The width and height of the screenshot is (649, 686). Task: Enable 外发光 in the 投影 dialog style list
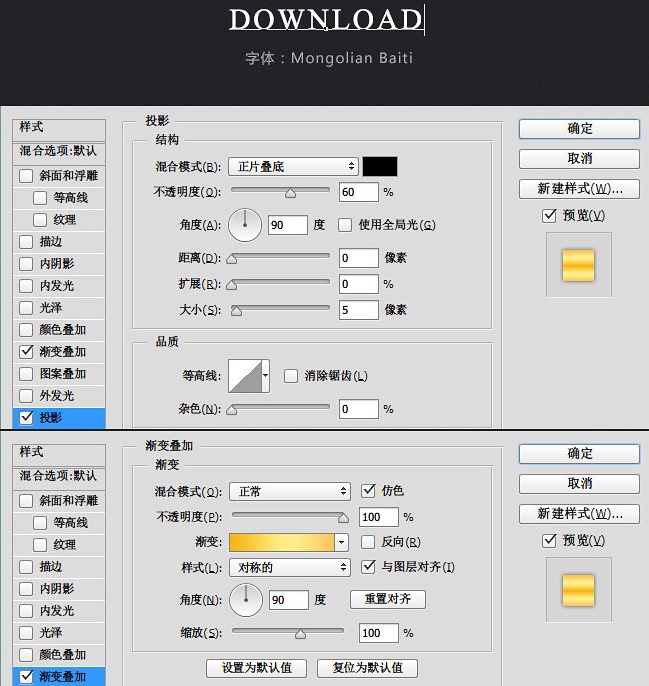click(26, 396)
